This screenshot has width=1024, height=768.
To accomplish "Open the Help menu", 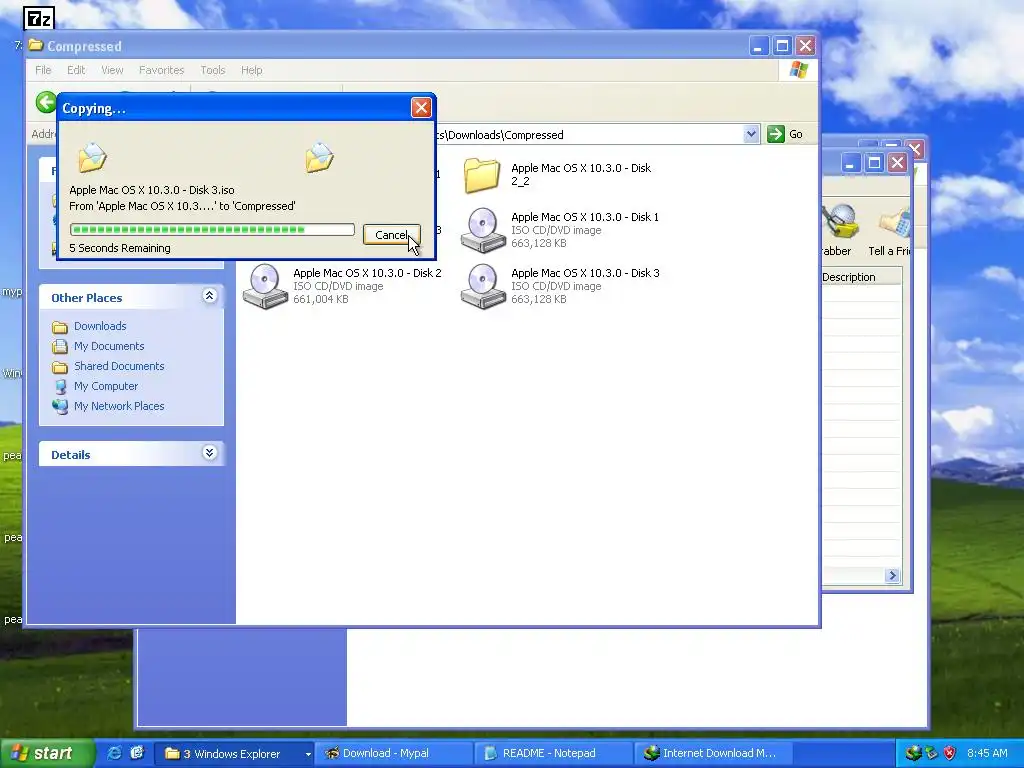I will click(x=251, y=70).
